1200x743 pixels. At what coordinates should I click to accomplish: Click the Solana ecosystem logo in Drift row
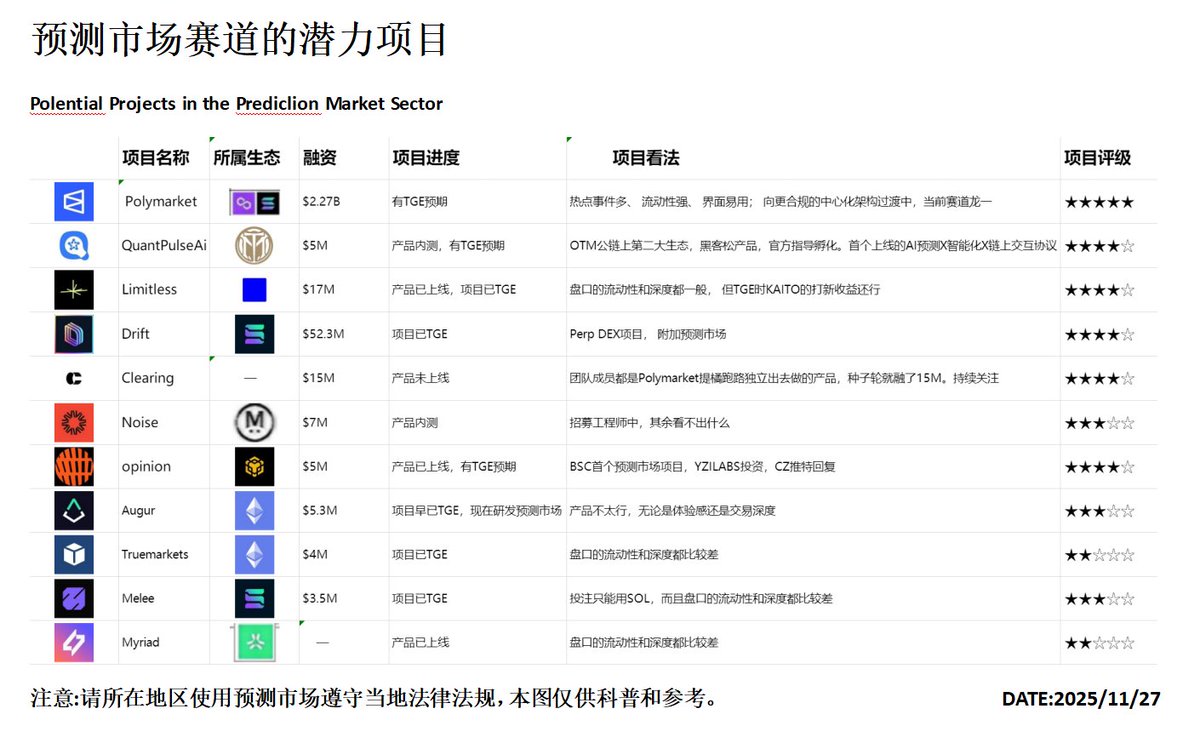pos(254,334)
